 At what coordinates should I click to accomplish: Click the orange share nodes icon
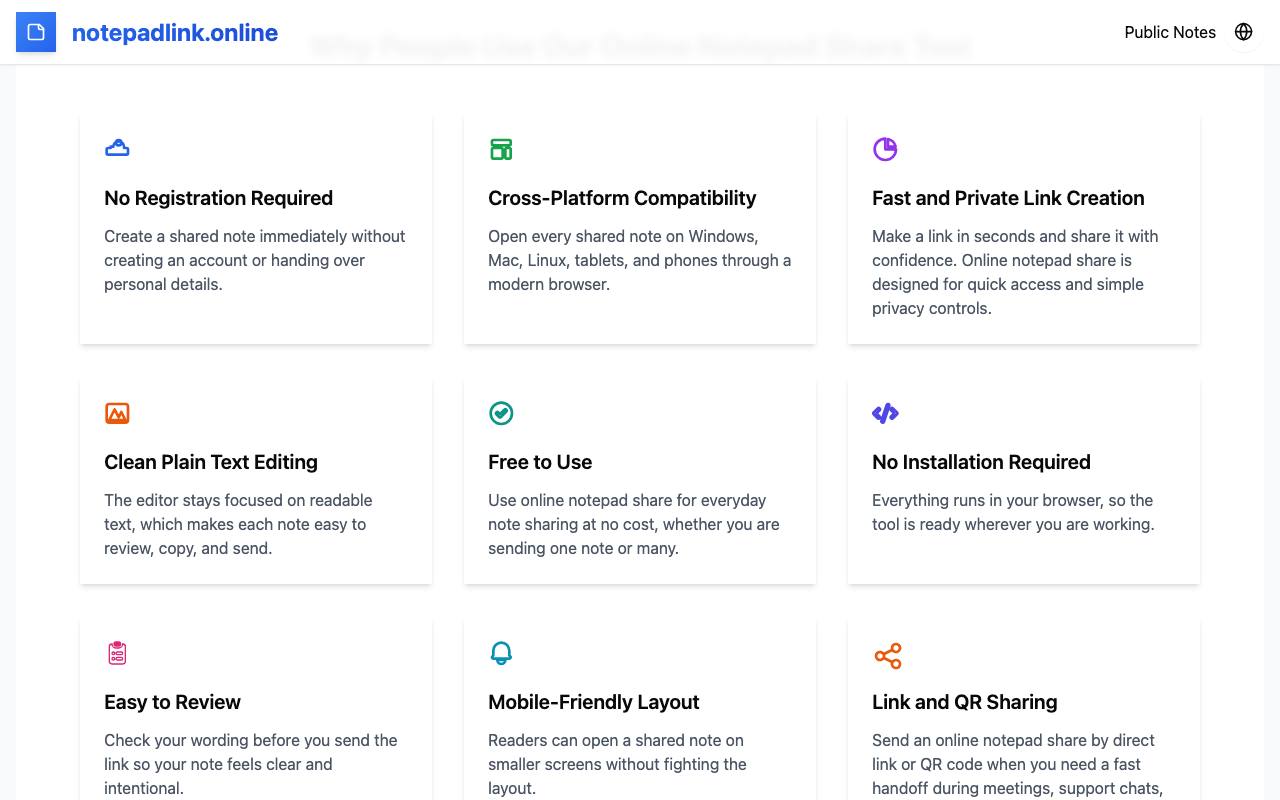pyautogui.click(x=888, y=656)
